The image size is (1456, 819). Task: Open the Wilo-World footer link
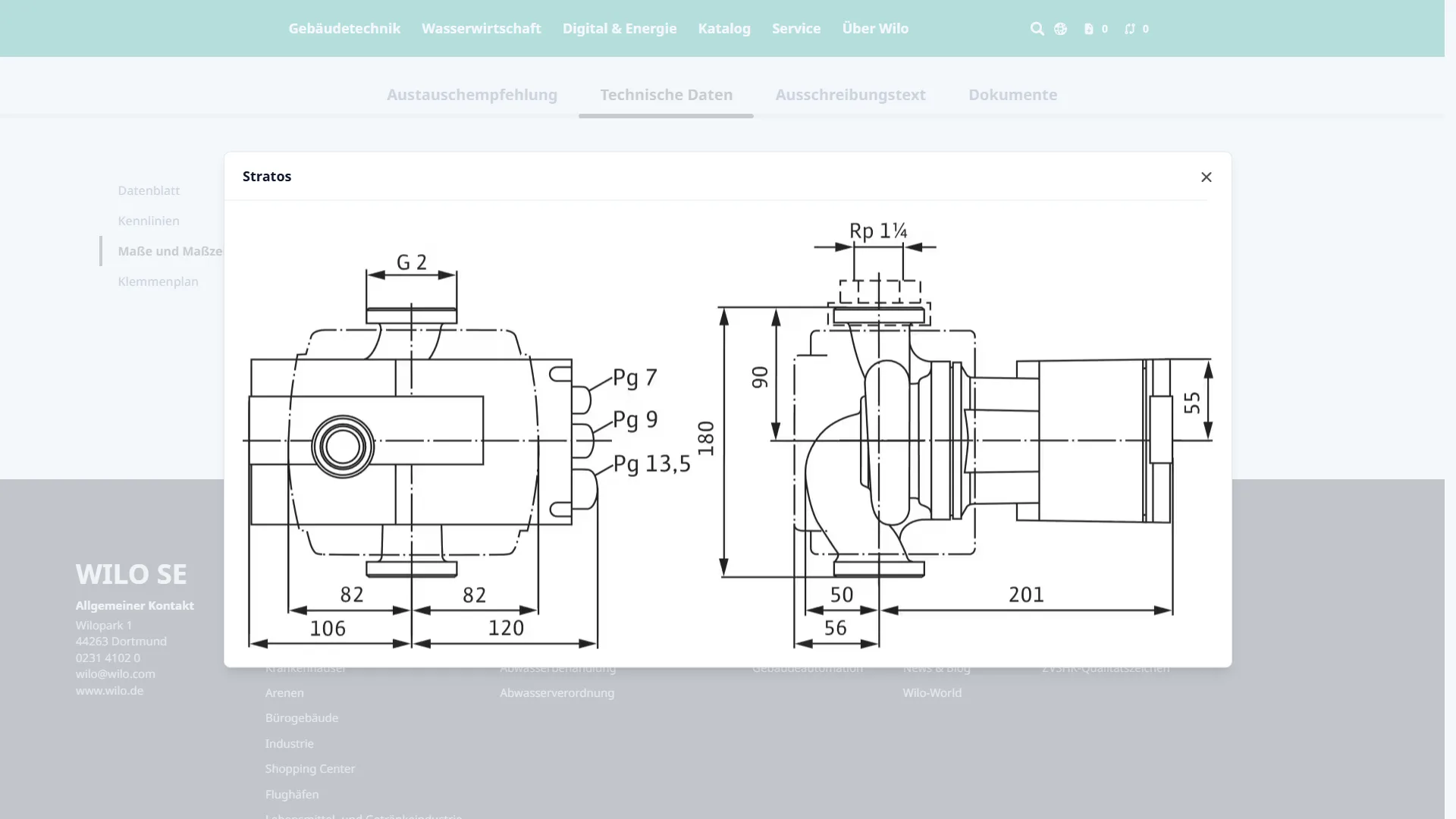[932, 692]
